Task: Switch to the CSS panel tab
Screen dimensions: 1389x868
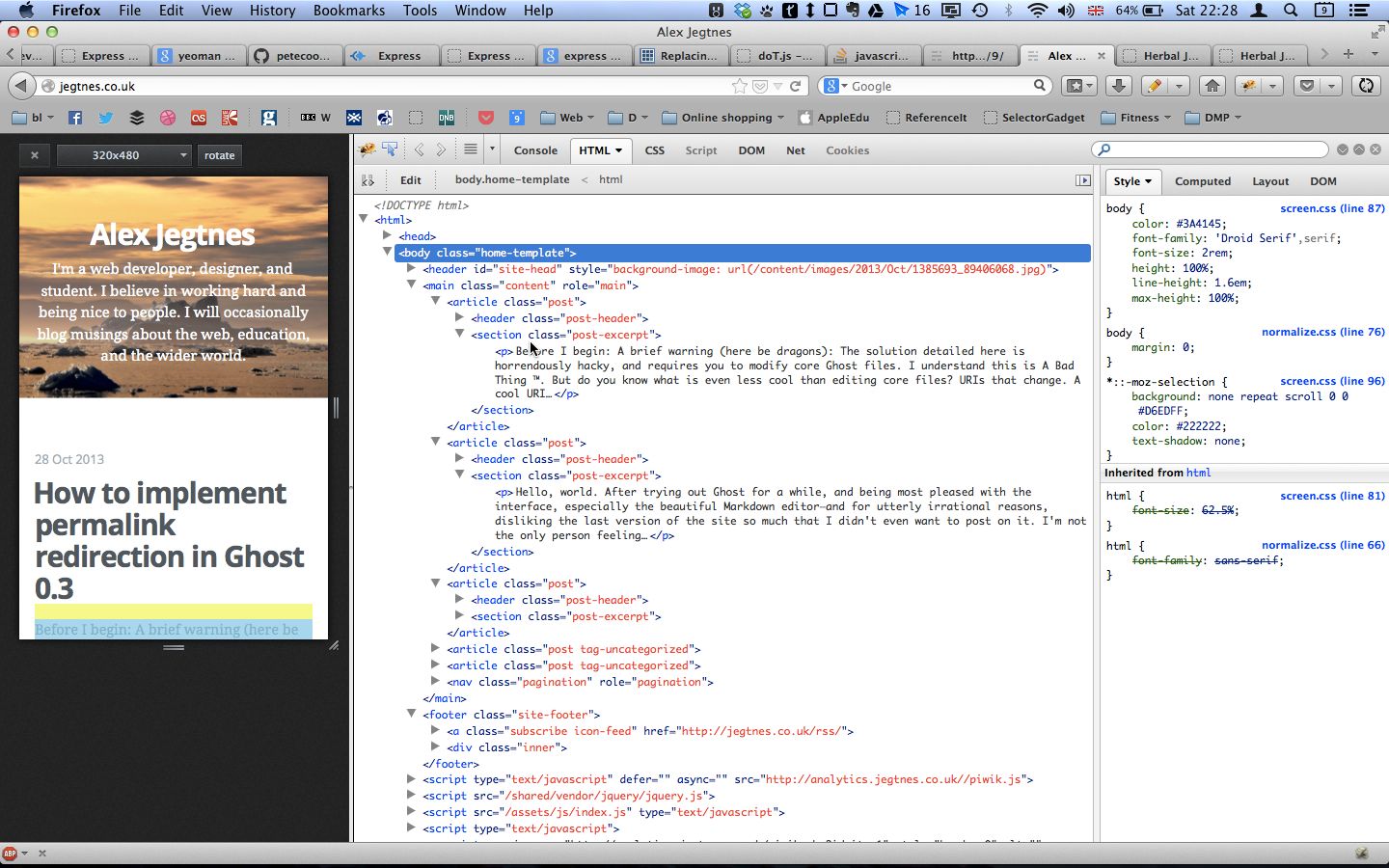Action: [654, 150]
